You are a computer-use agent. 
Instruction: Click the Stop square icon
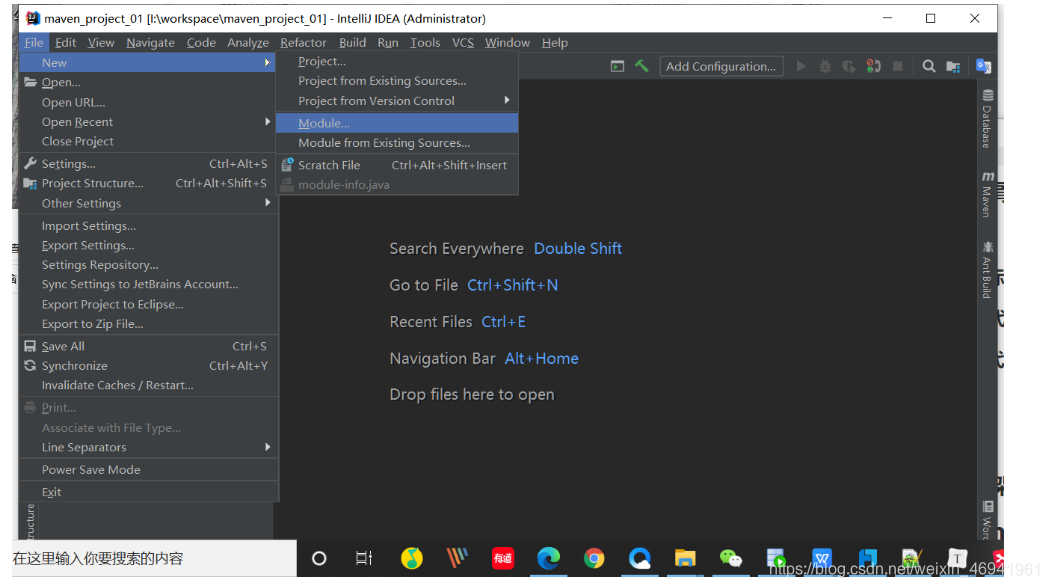(898, 66)
